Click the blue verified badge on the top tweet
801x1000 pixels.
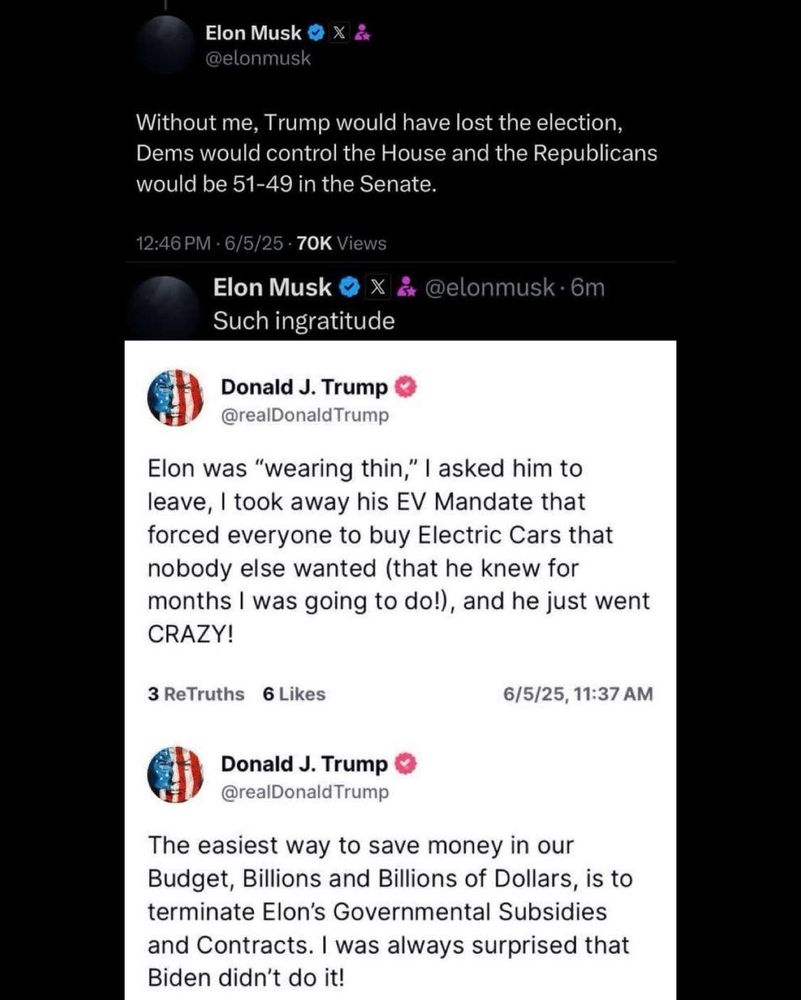(316, 33)
